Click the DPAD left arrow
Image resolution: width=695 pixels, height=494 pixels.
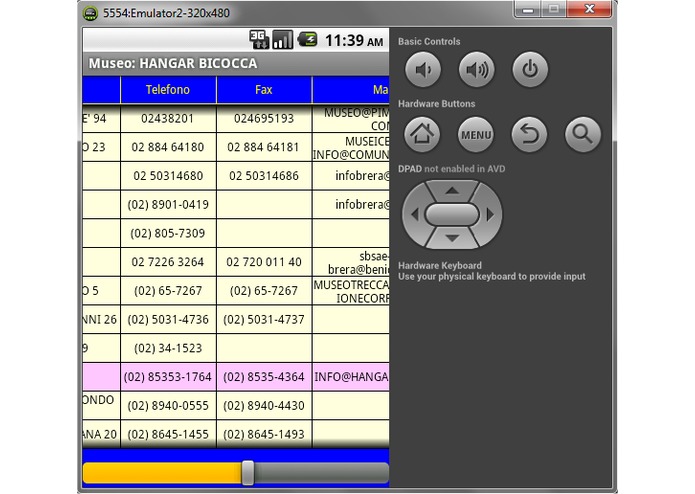(x=415, y=215)
